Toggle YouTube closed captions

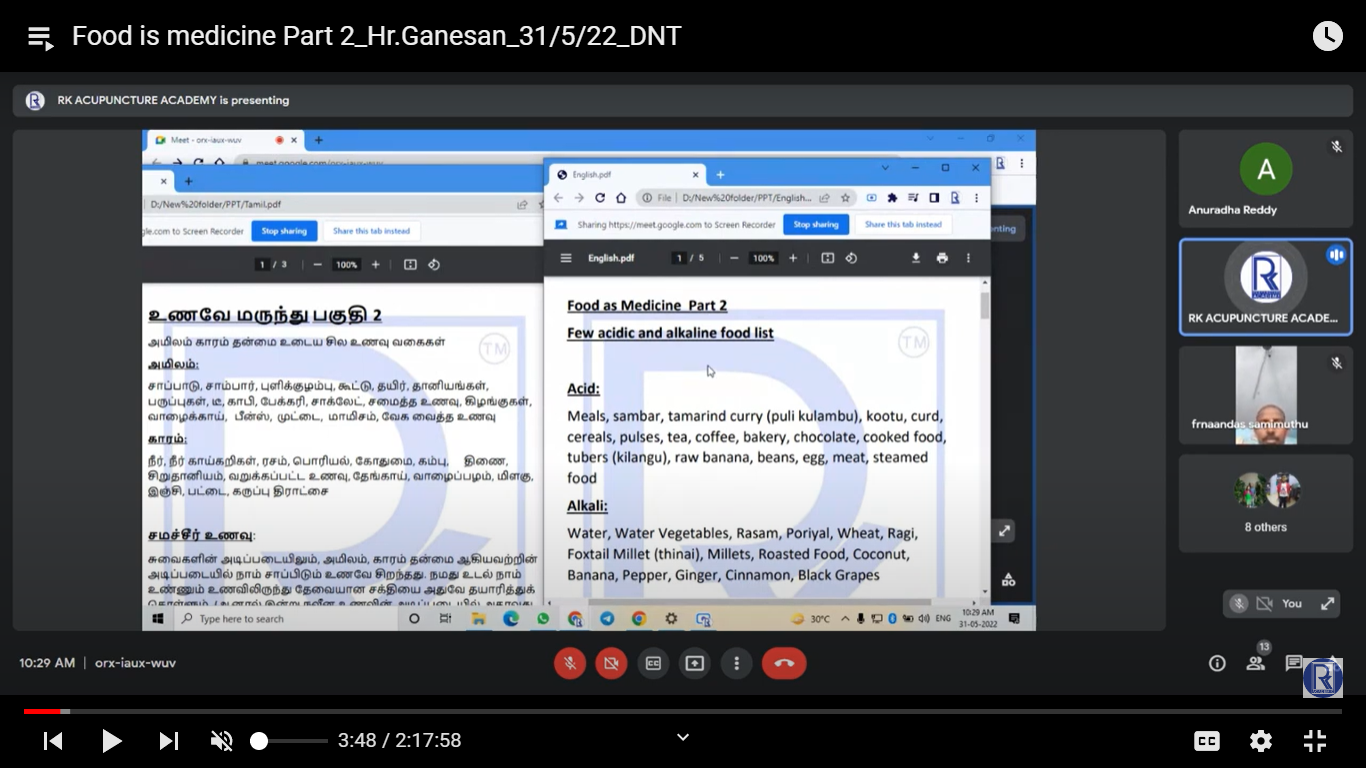pyautogui.click(x=1207, y=741)
